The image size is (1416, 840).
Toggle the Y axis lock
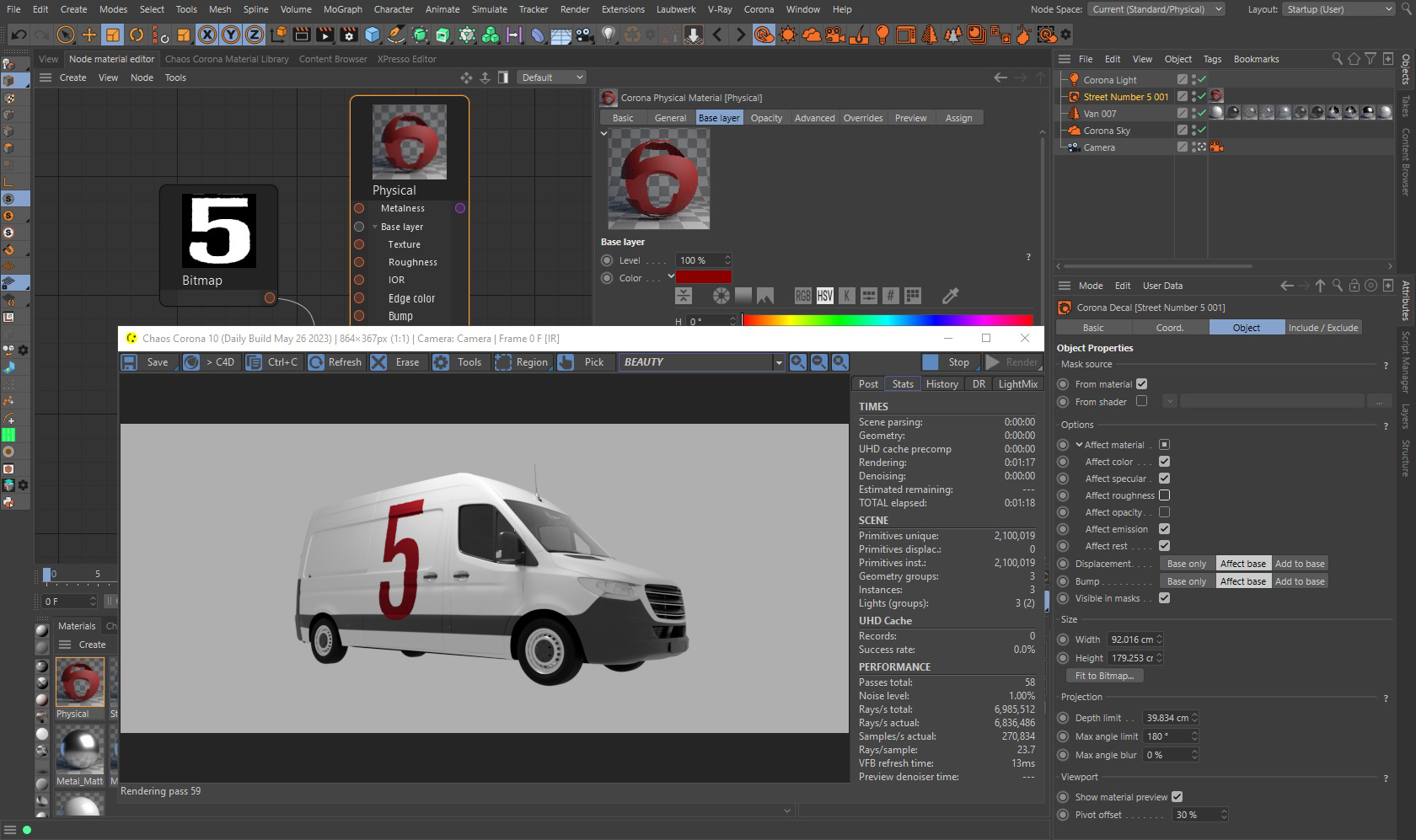(x=230, y=35)
